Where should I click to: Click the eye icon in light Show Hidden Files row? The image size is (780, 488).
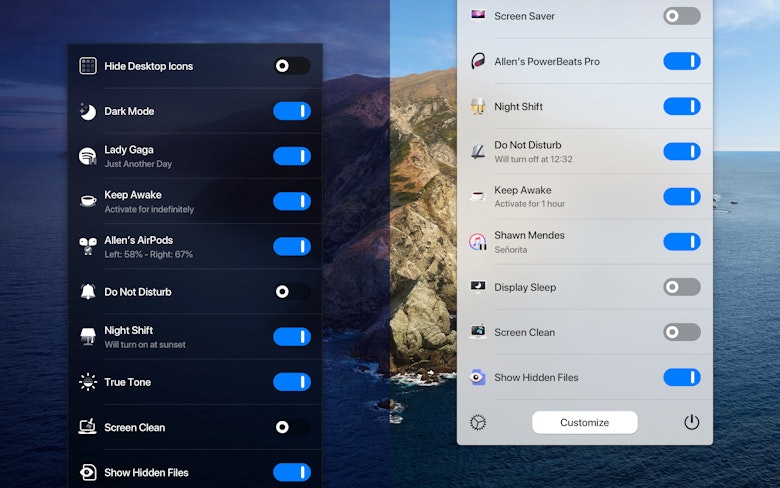coord(478,377)
